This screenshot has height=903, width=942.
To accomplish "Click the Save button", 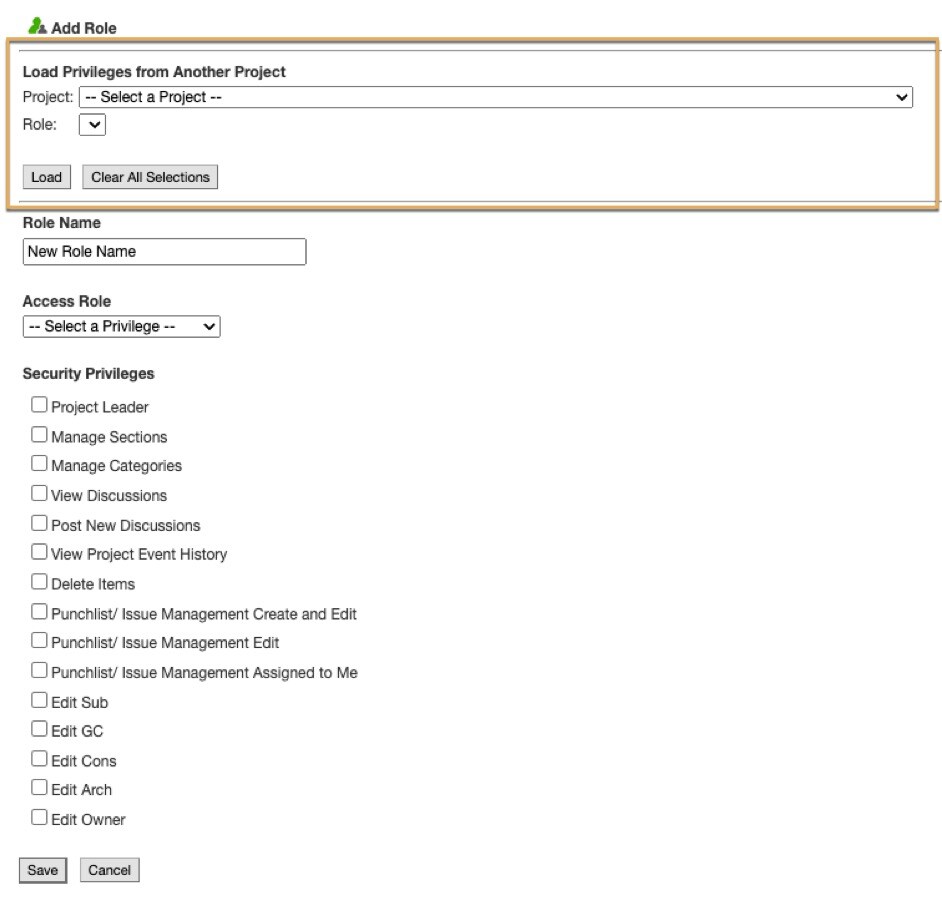I will (43, 870).
